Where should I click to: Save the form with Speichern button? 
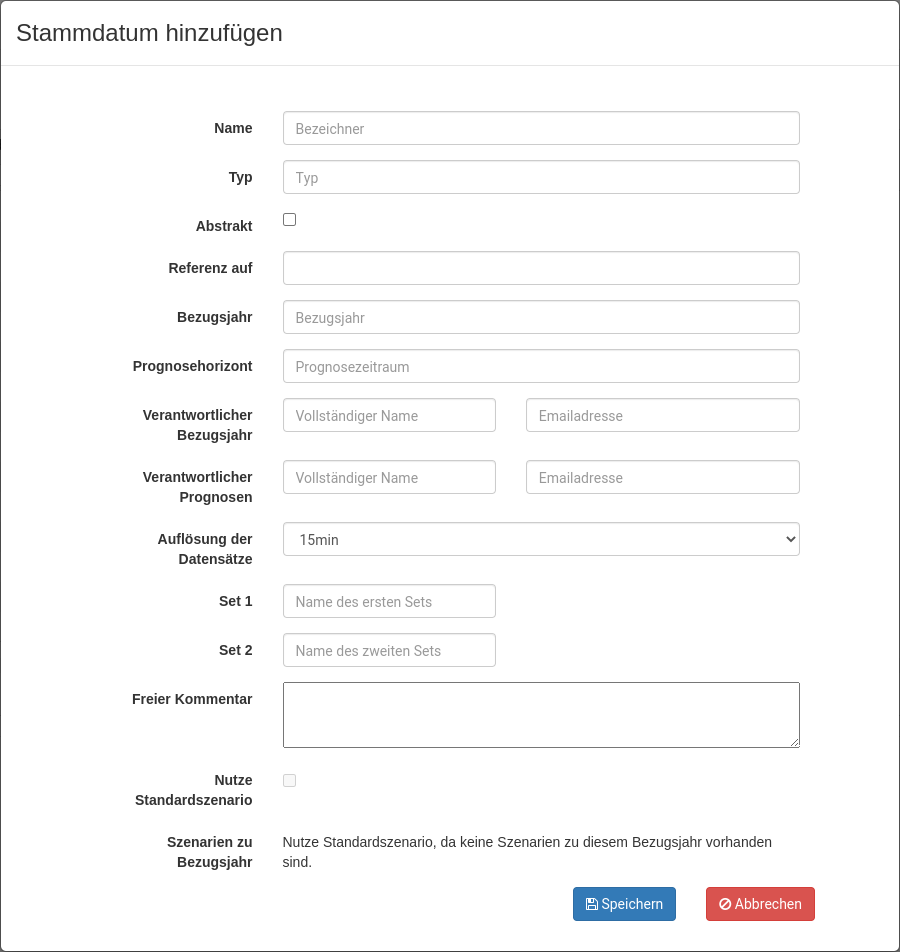click(x=624, y=904)
